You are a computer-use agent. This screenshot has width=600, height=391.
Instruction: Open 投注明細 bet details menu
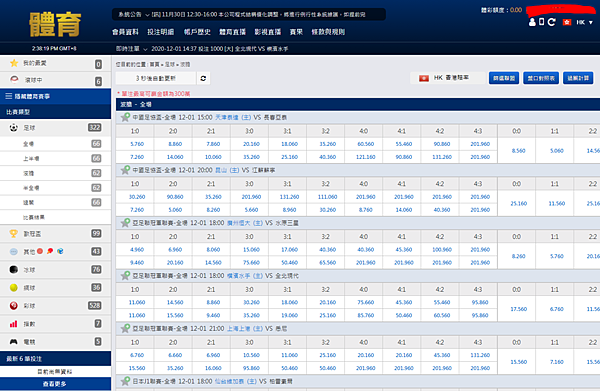click(161, 32)
